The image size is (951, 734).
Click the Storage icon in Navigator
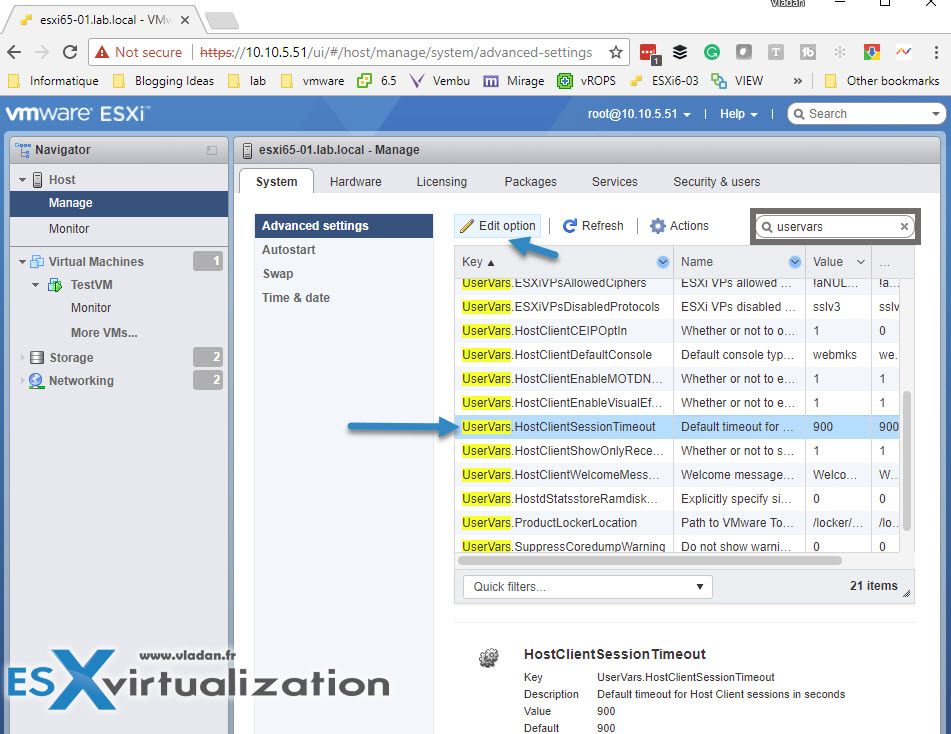(x=37, y=357)
